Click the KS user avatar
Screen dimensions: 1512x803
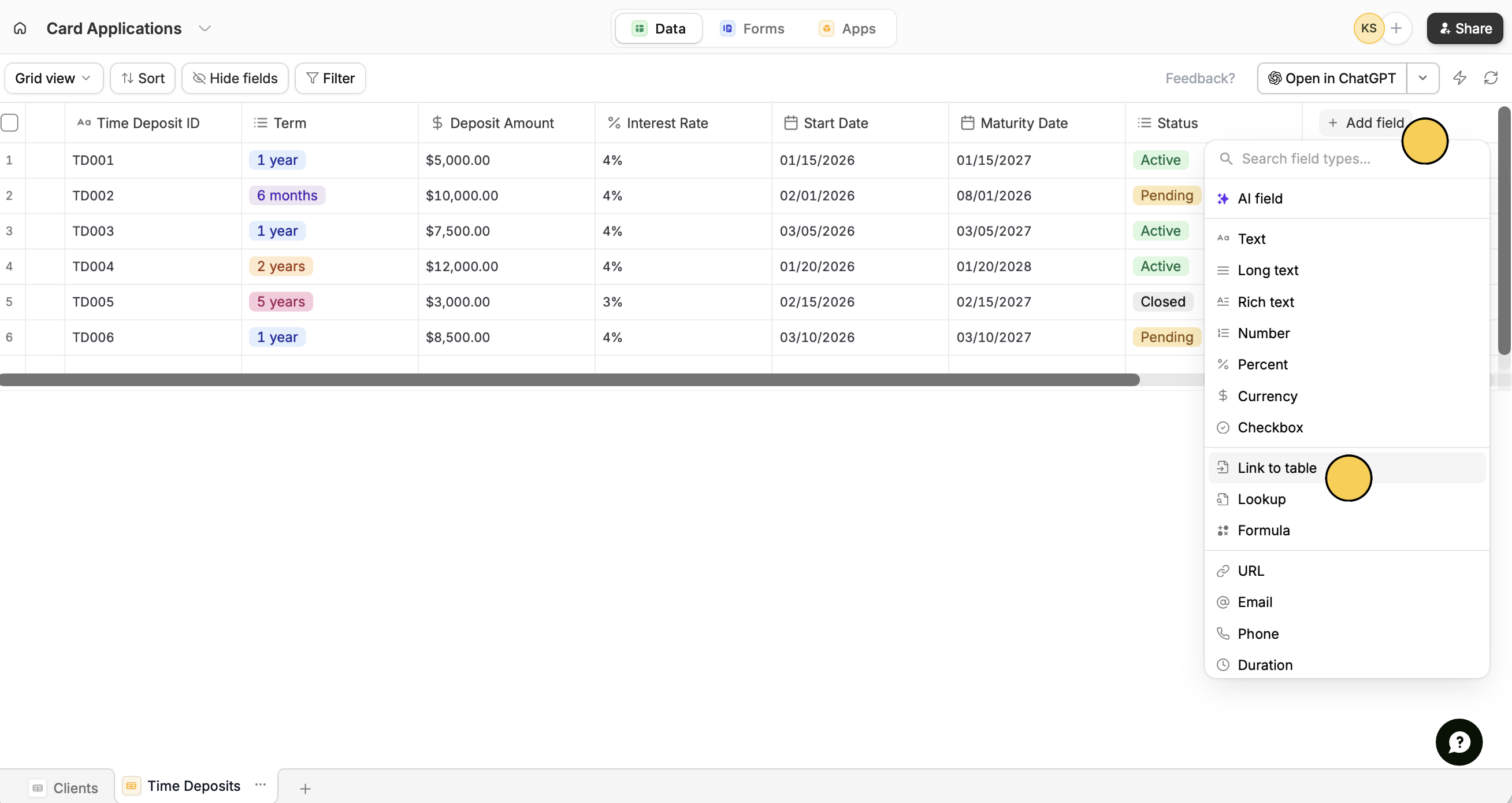pos(1368,28)
